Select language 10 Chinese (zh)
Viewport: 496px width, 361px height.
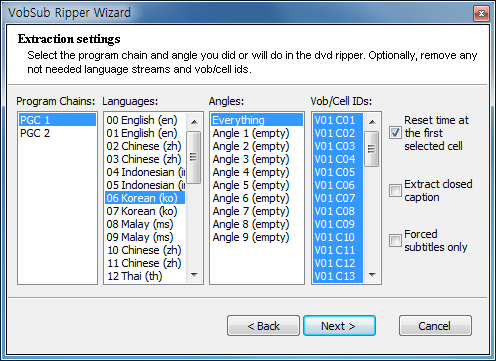click(x=145, y=250)
